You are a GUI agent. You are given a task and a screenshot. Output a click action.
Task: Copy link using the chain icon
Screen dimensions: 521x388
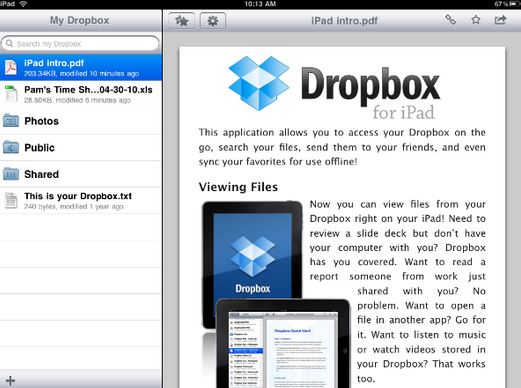coord(450,20)
